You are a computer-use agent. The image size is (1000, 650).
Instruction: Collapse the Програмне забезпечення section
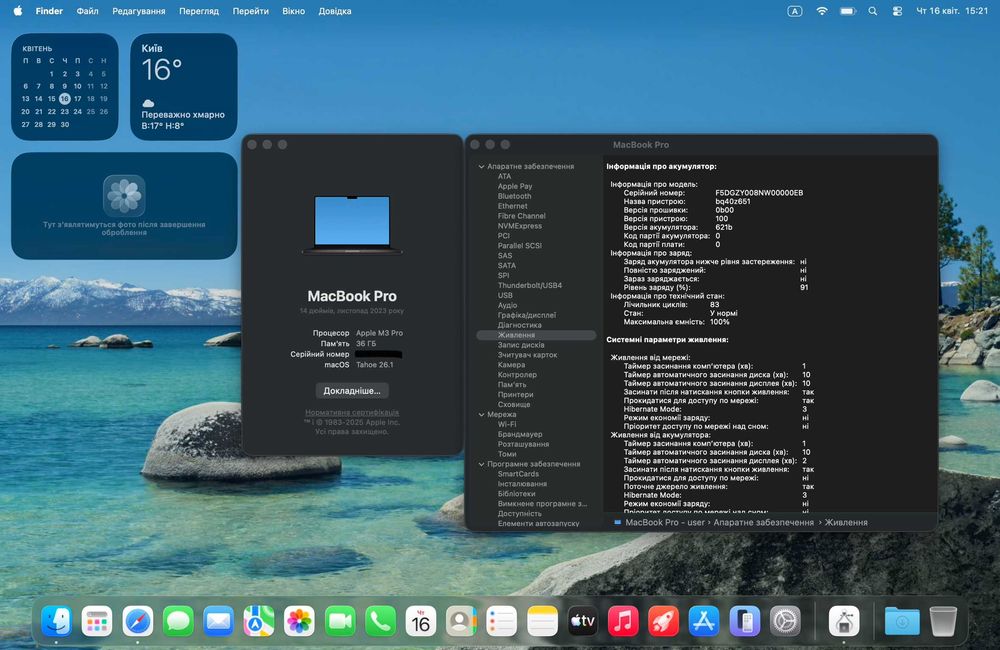point(482,464)
